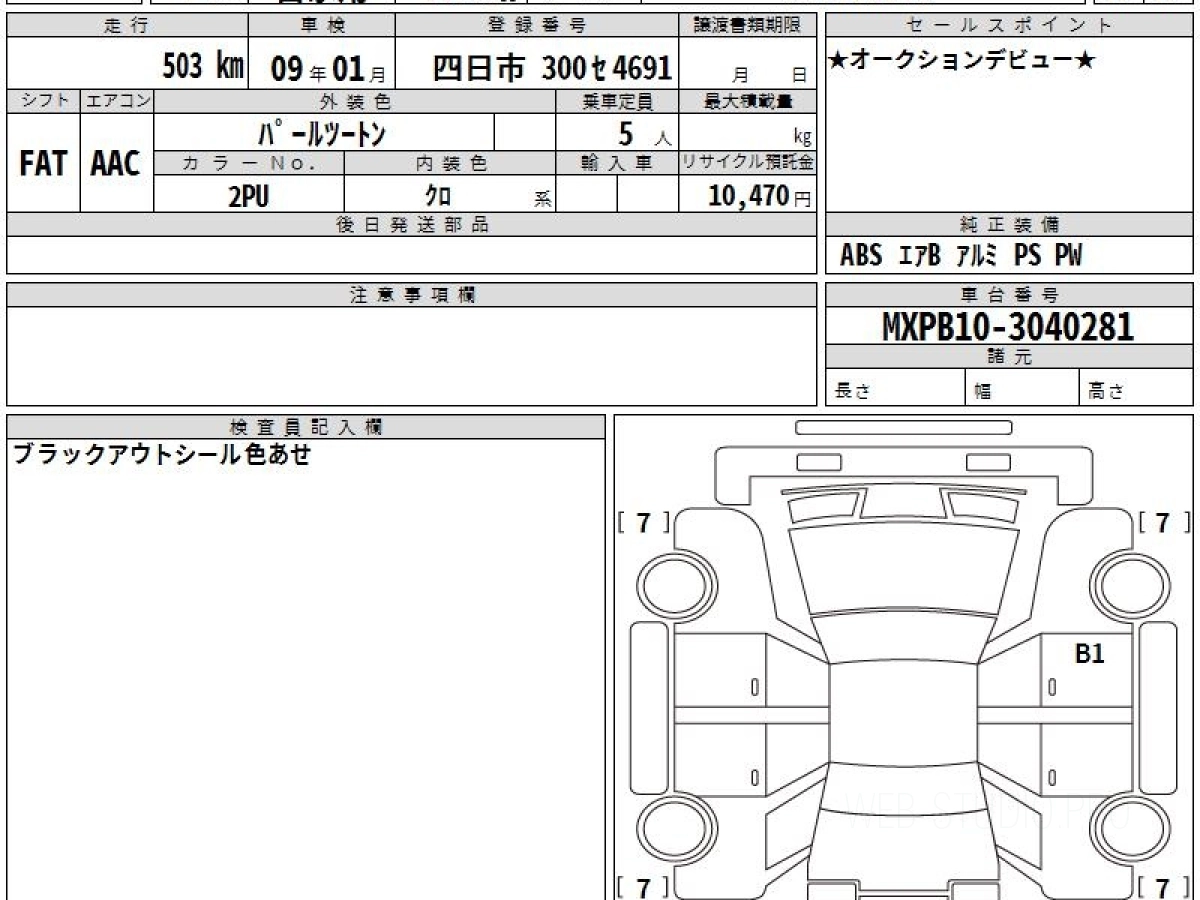Click the 最大積載量 header
Viewport: 1200px width, 900px height.
coord(748,101)
